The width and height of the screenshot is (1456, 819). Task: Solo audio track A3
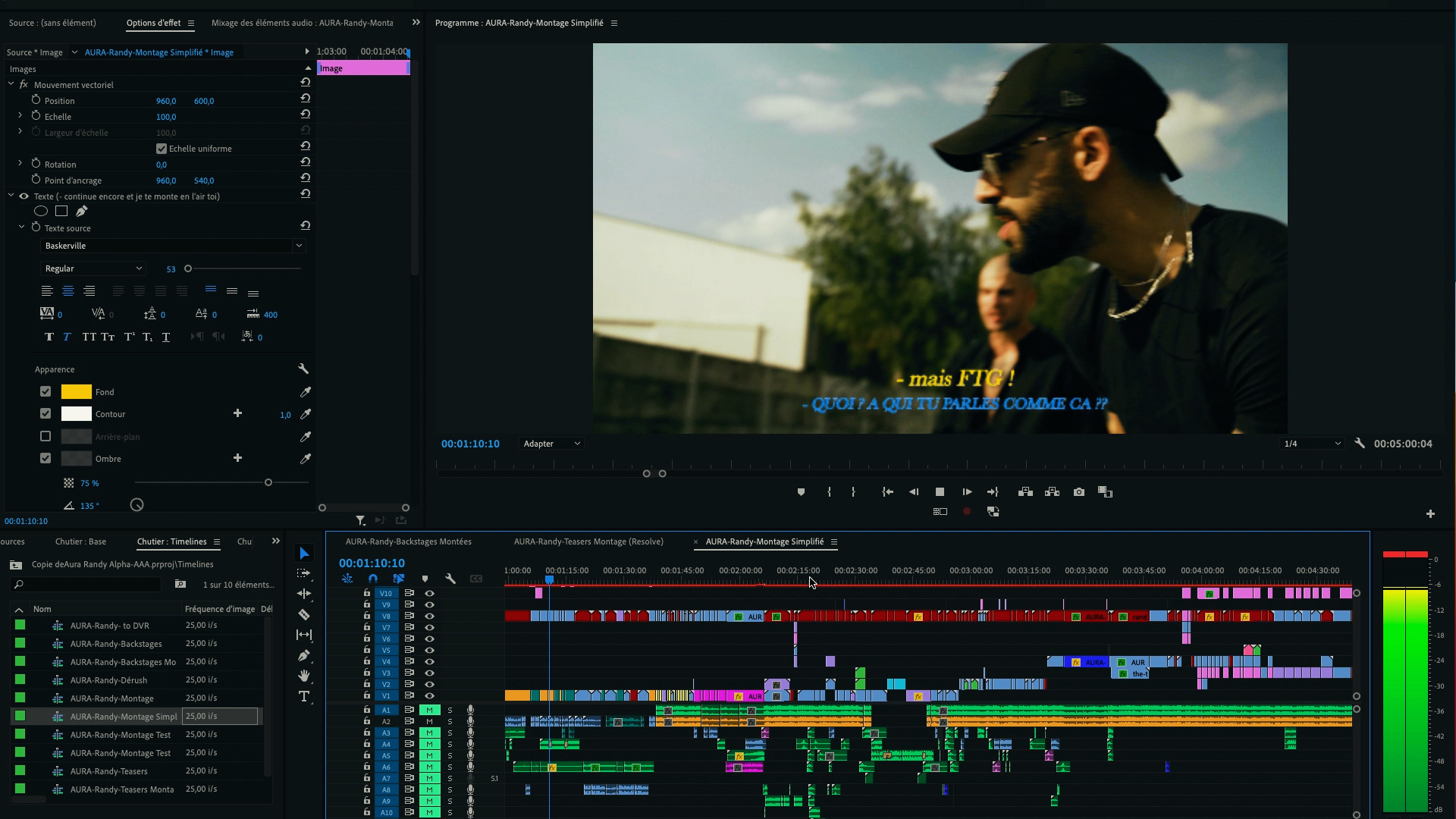tap(450, 733)
